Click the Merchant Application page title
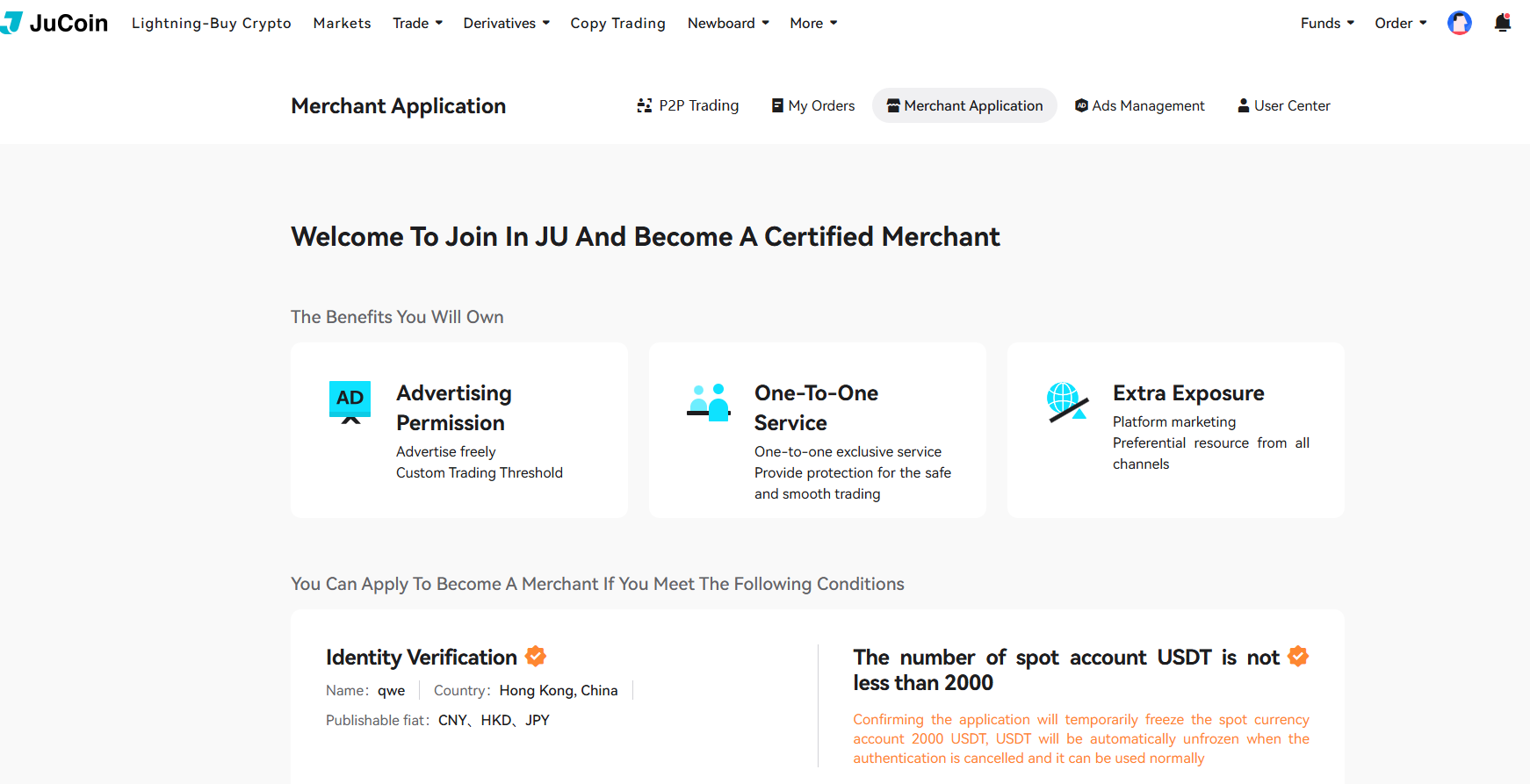 click(398, 105)
